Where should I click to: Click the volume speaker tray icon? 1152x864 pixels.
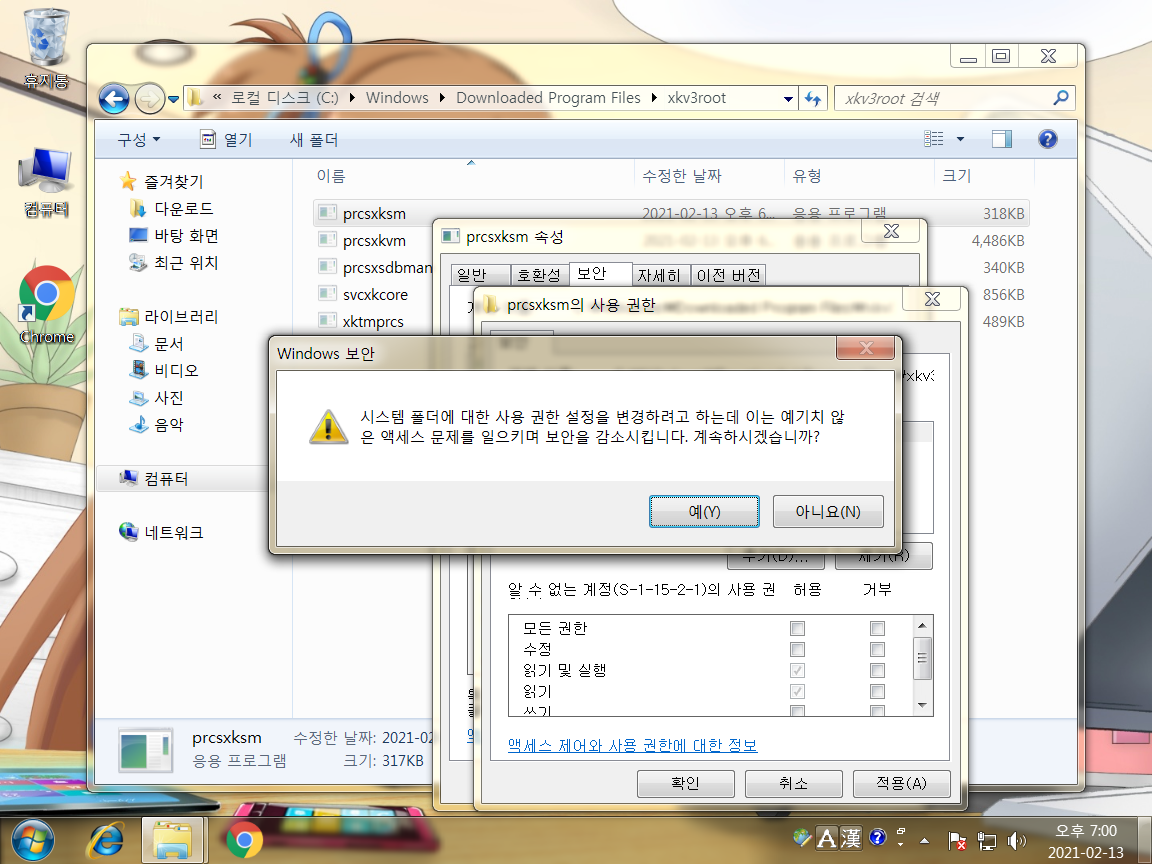pyautogui.click(x=1016, y=840)
